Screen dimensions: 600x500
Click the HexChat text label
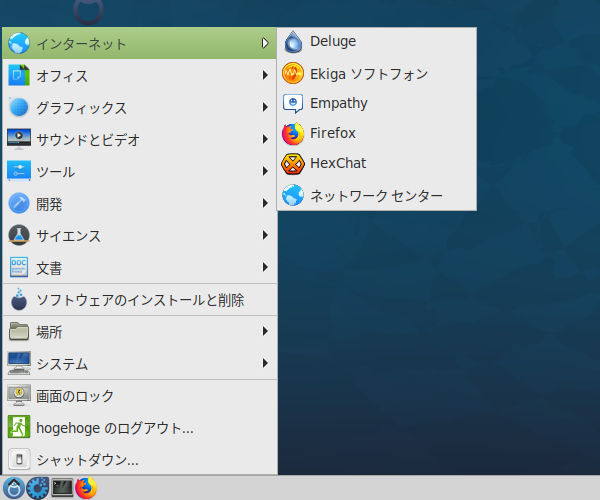click(x=338, y=163)
